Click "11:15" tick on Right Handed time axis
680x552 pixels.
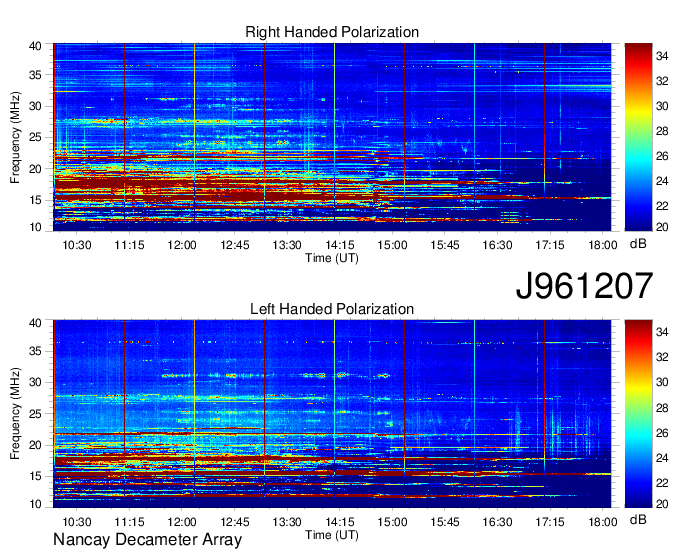click(x=129, y=245)
